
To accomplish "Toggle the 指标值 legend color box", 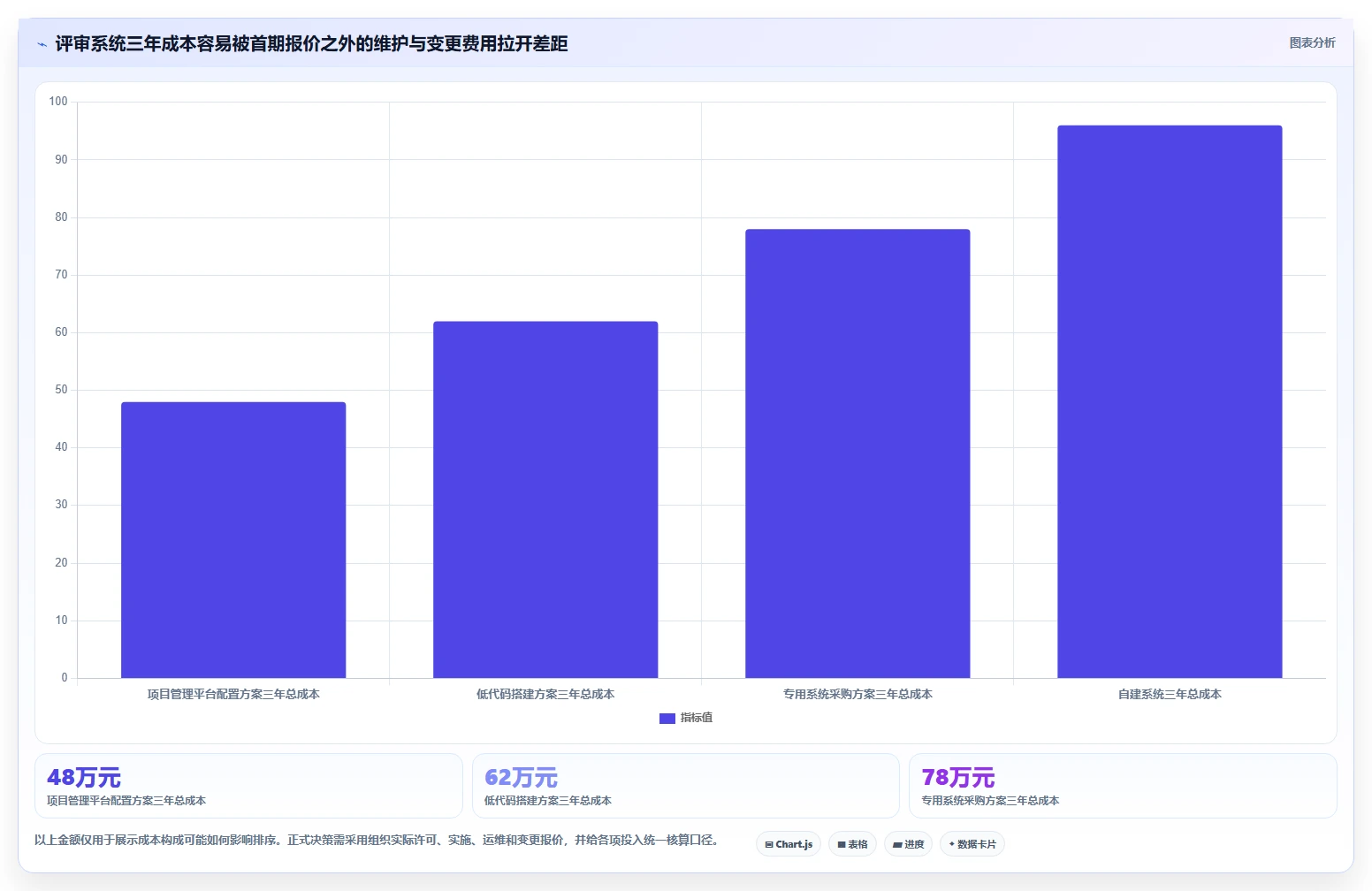I will coord(667,719).
